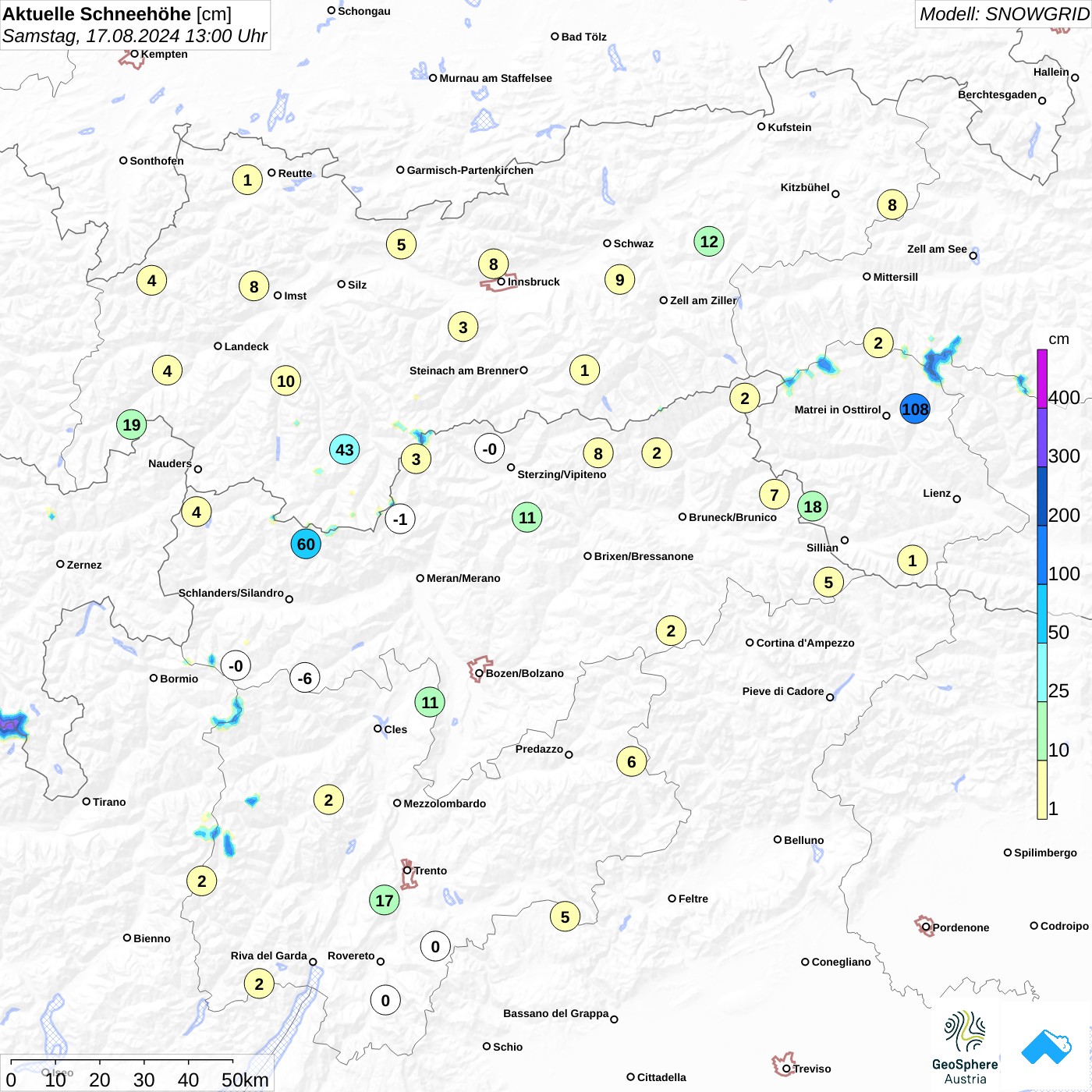This screenshot has width=1092, height=1092.
Task: Click the Bruneck/Brunico label
Action: pos(732,517)
